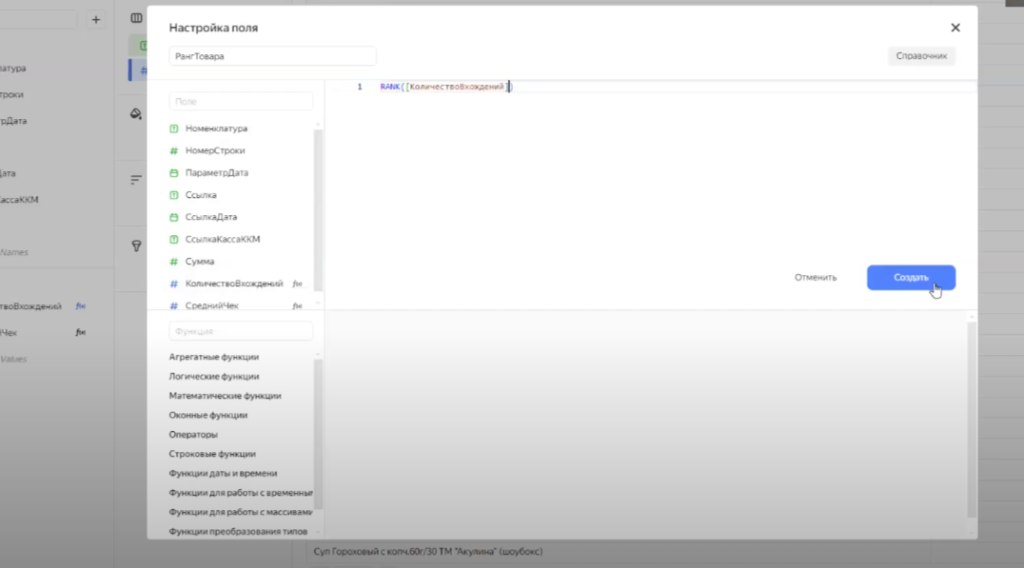Click the string type icon beside Номенклатура

(174, 129)
